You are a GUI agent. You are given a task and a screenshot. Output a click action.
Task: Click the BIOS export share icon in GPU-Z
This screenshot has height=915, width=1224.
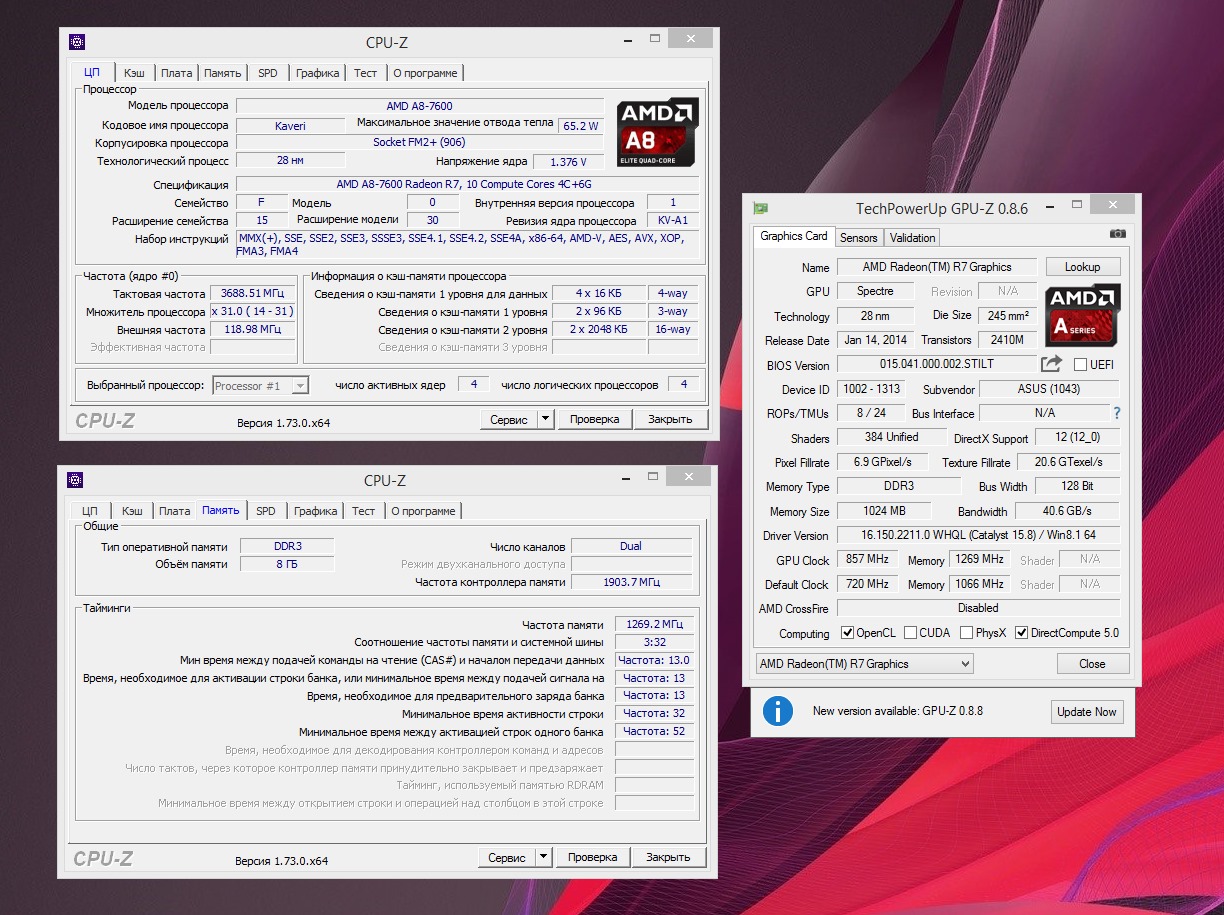coord(1051,364)
